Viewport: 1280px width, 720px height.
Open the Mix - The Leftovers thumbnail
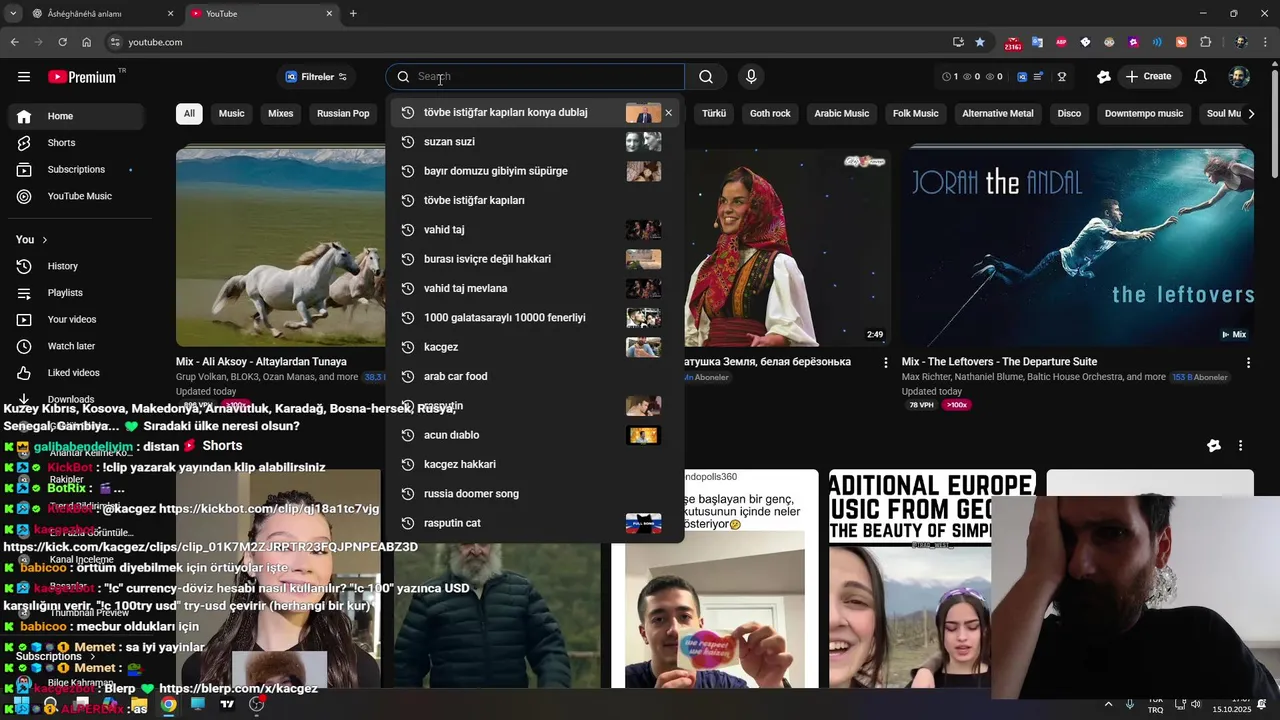click(x=1078, y=247)
